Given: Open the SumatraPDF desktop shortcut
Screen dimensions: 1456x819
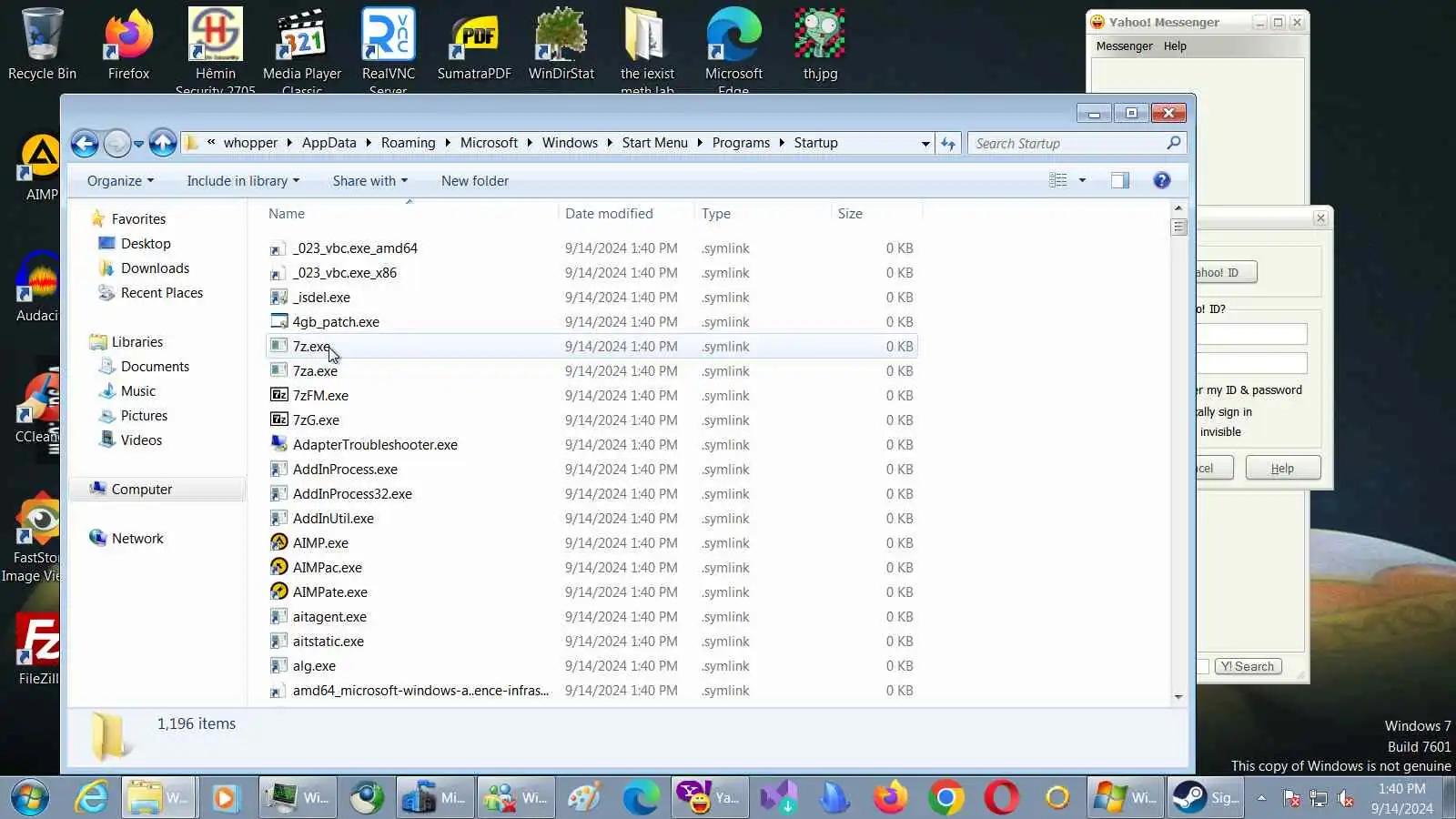Looking at the screenshot, I should [474, 44].
